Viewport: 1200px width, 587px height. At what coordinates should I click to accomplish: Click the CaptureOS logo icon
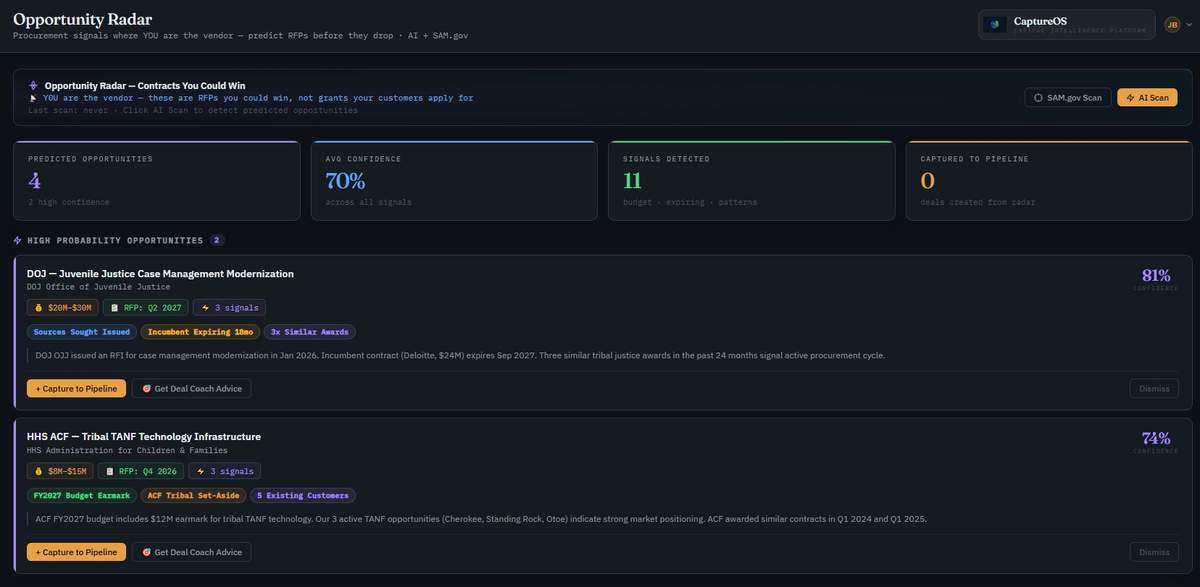pyautogui.click(x=994, y=25)
